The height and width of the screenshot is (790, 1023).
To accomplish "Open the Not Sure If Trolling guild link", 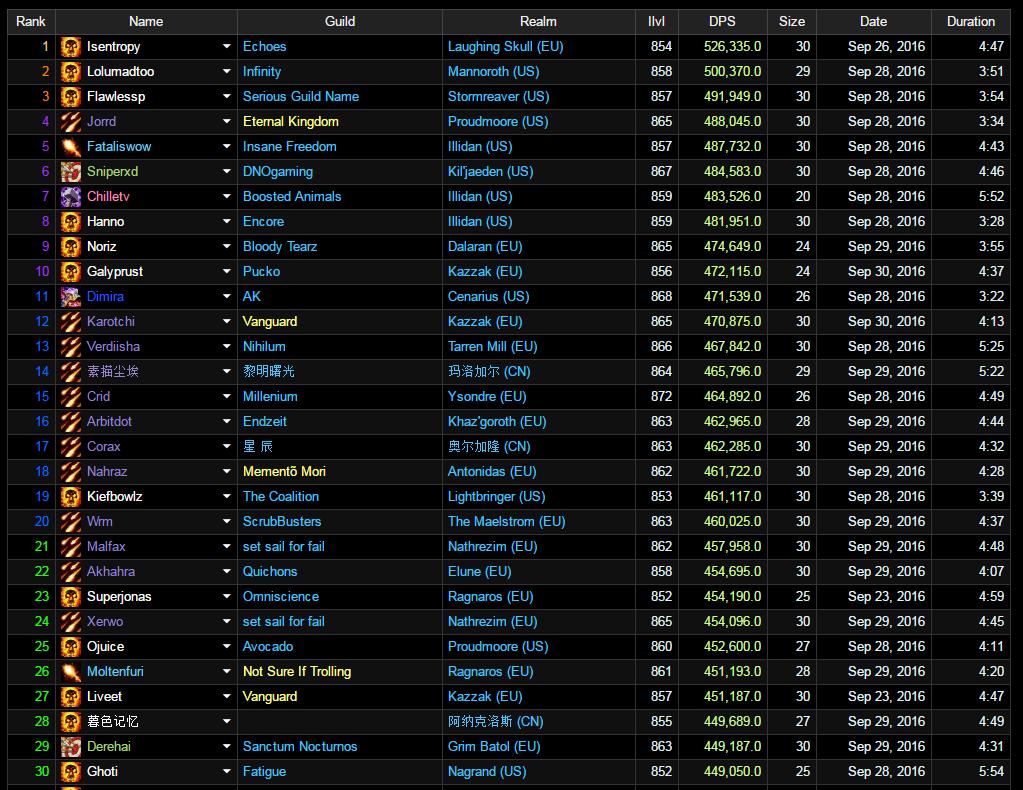I will coord(297,672).
